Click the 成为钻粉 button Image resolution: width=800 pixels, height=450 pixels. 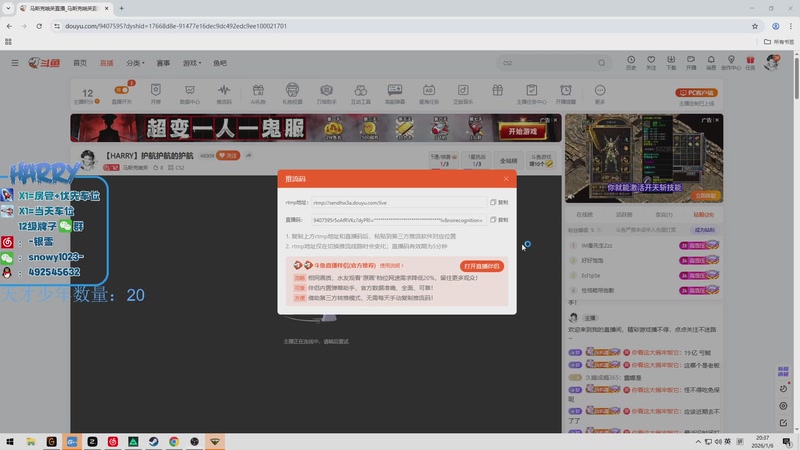pos(705,230)
